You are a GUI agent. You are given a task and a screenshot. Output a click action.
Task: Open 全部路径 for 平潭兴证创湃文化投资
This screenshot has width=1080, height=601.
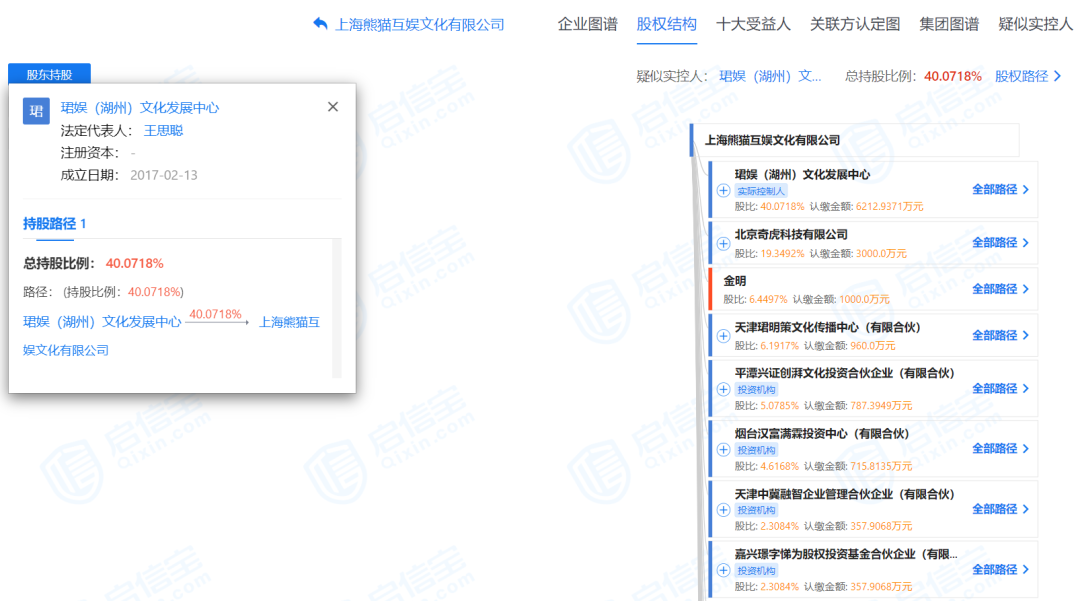pos(1000,388)
